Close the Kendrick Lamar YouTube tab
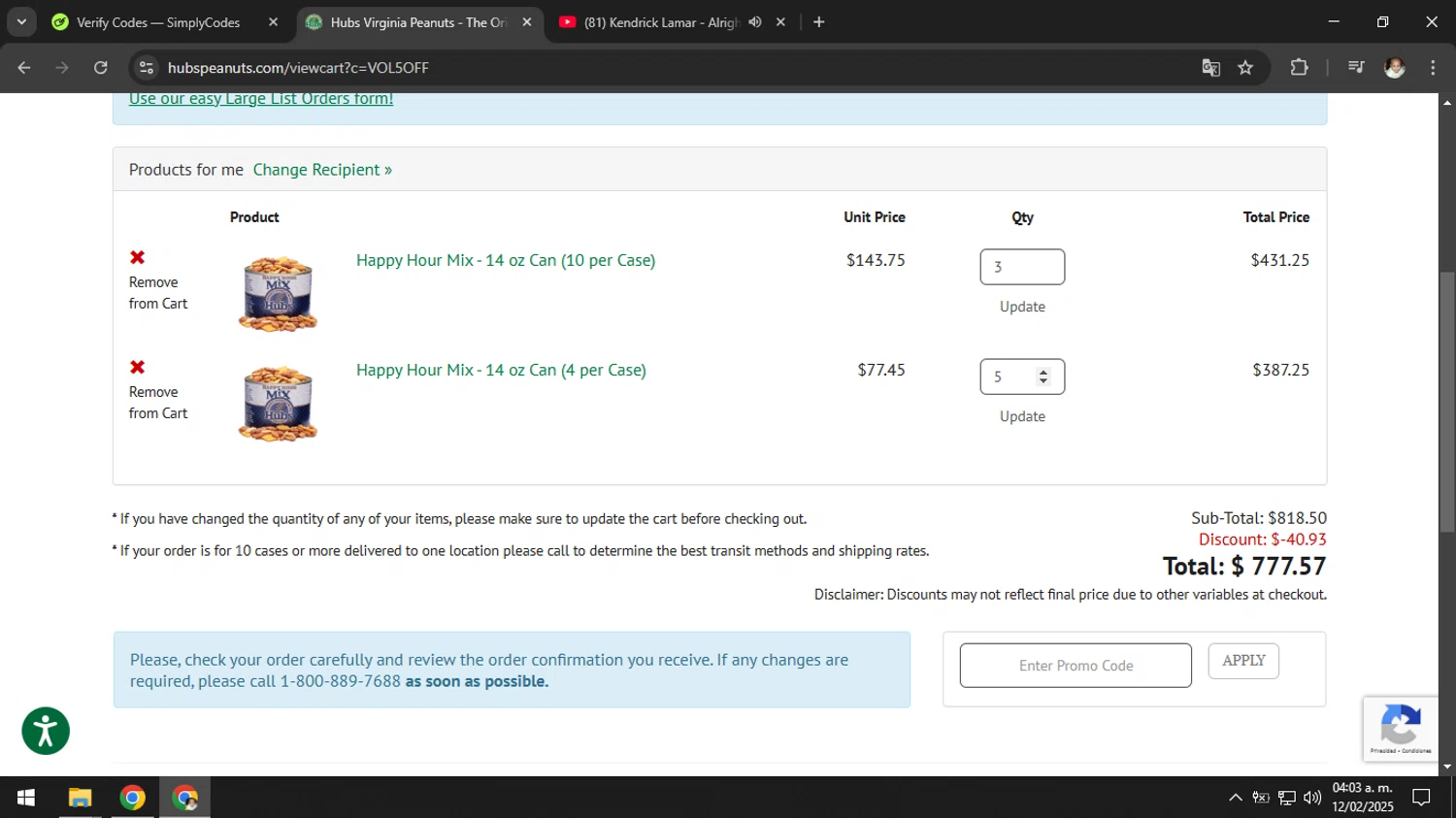1456x818 pixels. click(780, 21)
